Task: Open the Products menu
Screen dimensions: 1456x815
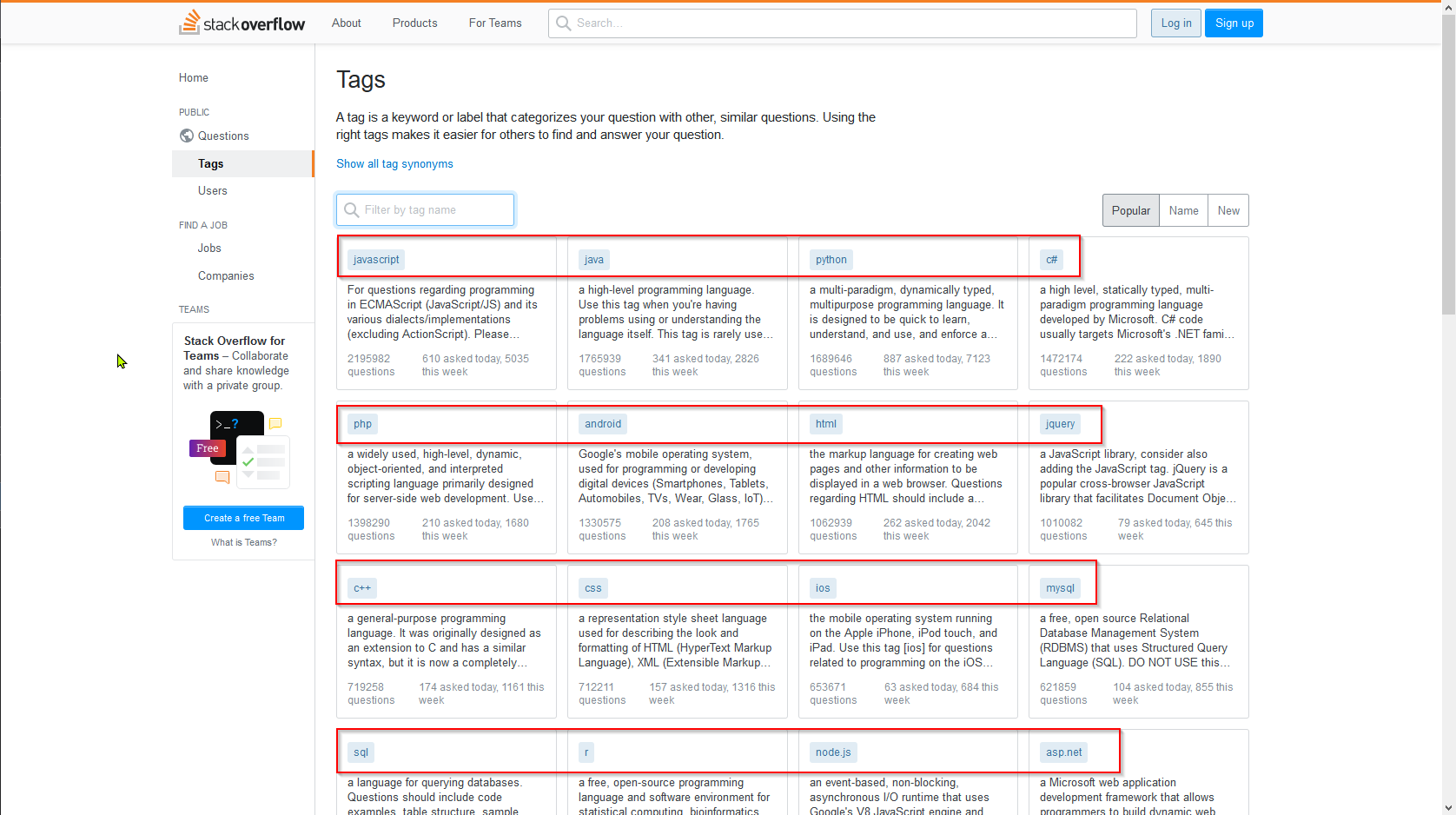Action: 414,23
